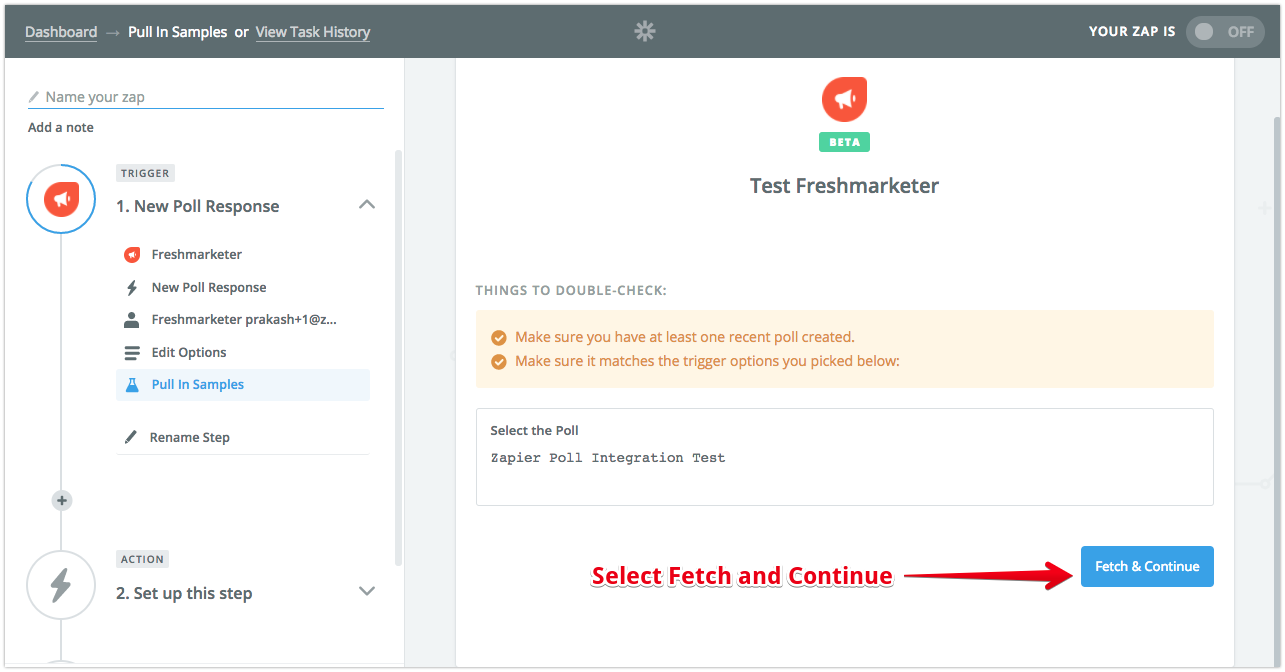Viewport: 1285px width, 672px height.
Task: Click Add a note
Action: pos(61,127)
